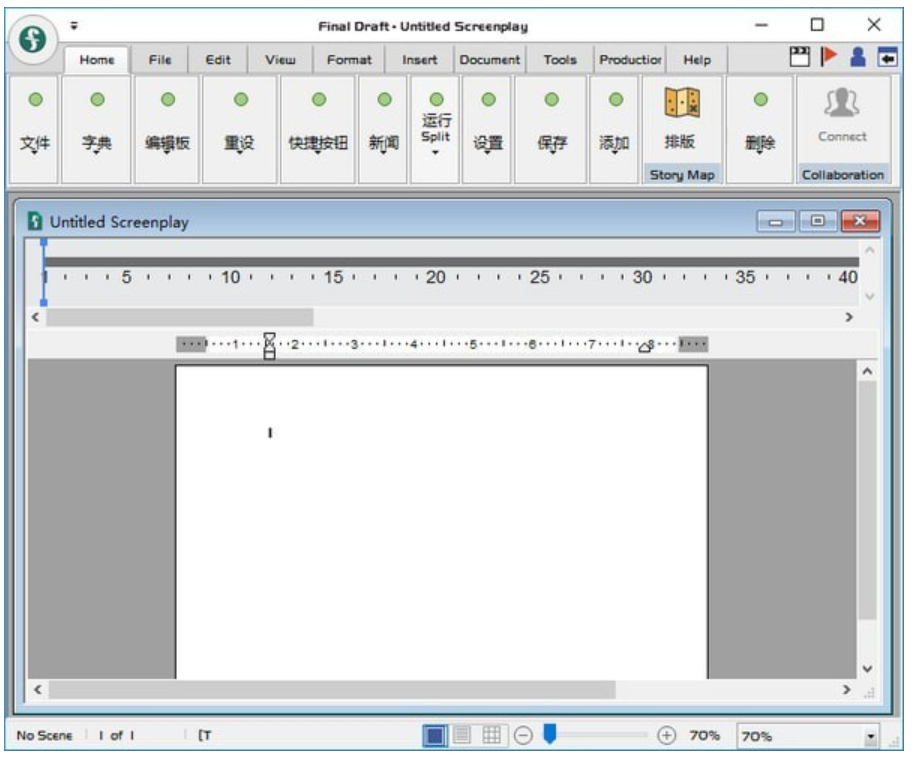Image resolution: width=916 pixels, height=757 pixels.
Task: Click the 重设 ribbon button
Action: click(240, 129)
